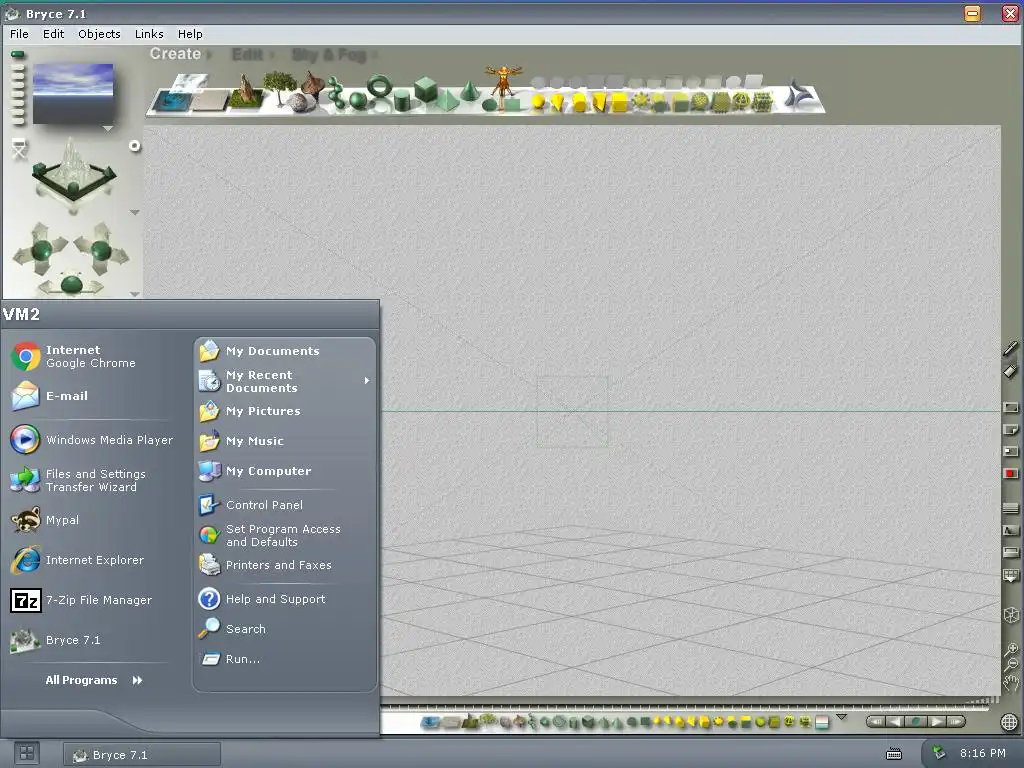Image resolution: width=1024 pixels, height=768 pixels.
Task: Click the paint bucket icon on right edge
Action: pyautogui.click(x=1010, y=372)
